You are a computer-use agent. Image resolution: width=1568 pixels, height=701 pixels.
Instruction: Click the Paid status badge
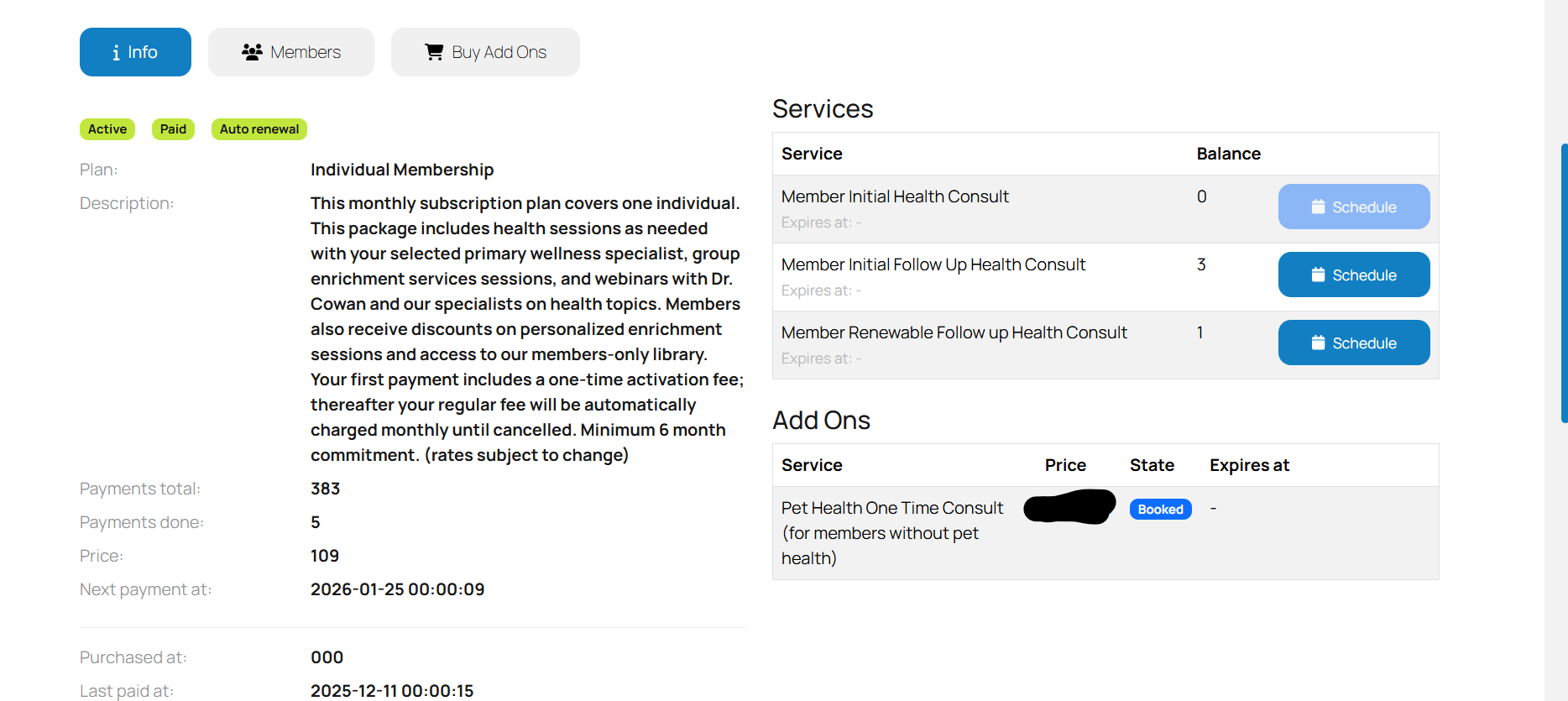173,129
